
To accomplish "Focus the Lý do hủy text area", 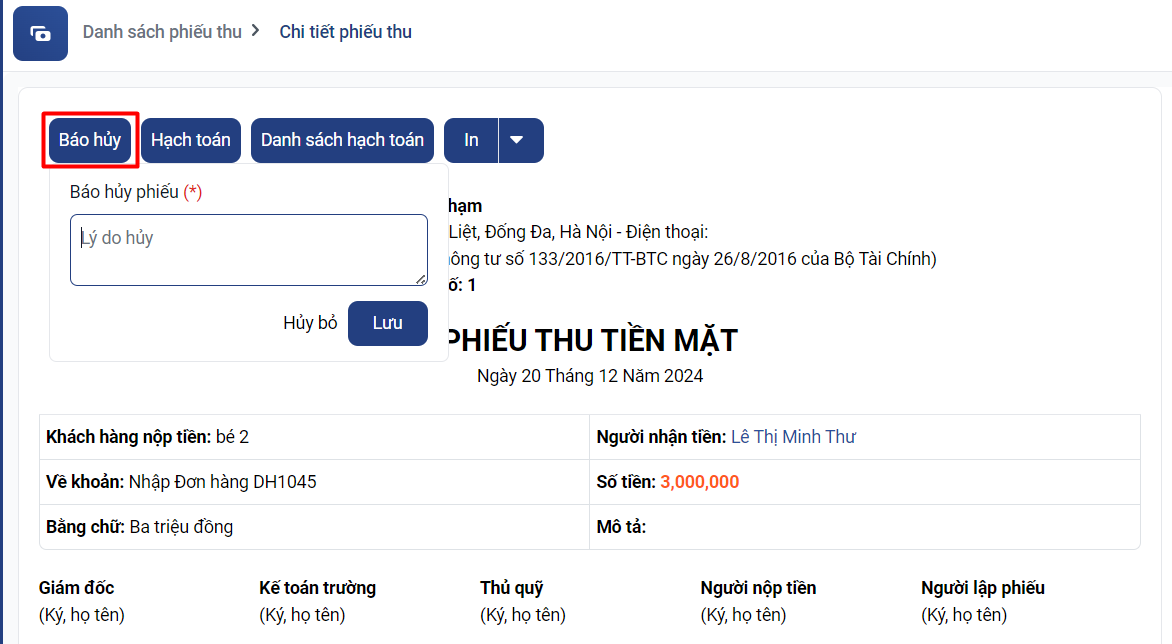I will [x=248, y=250].
